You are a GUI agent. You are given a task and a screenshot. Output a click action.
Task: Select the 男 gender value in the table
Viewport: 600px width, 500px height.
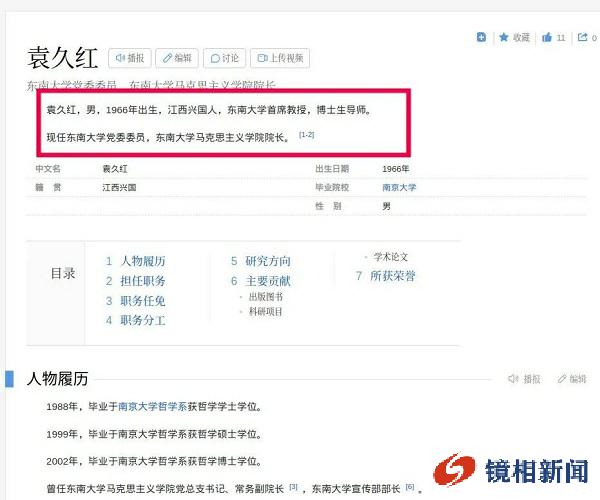click(x=386, y=206)
